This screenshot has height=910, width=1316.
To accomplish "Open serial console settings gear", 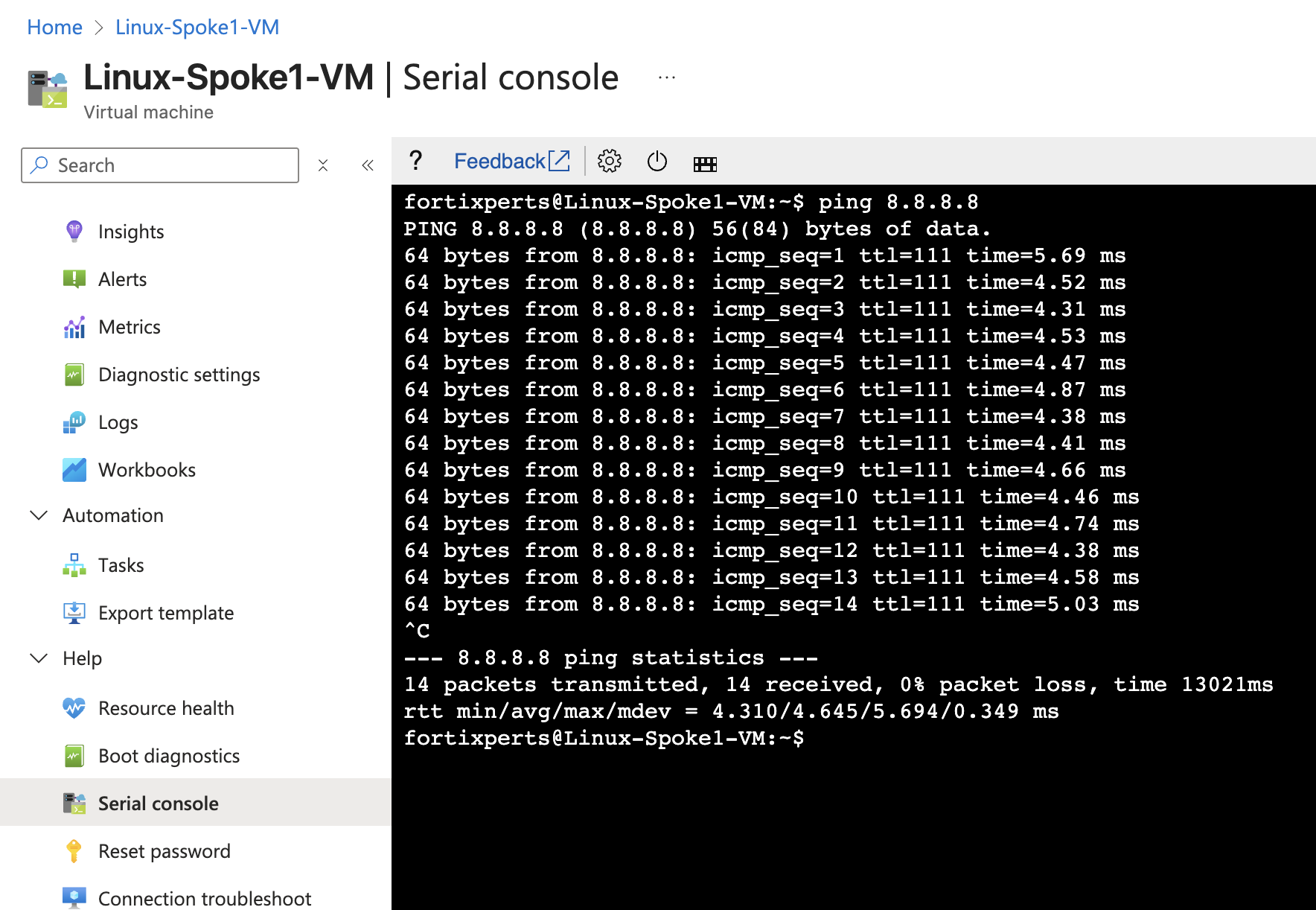I will coord(609,161).
